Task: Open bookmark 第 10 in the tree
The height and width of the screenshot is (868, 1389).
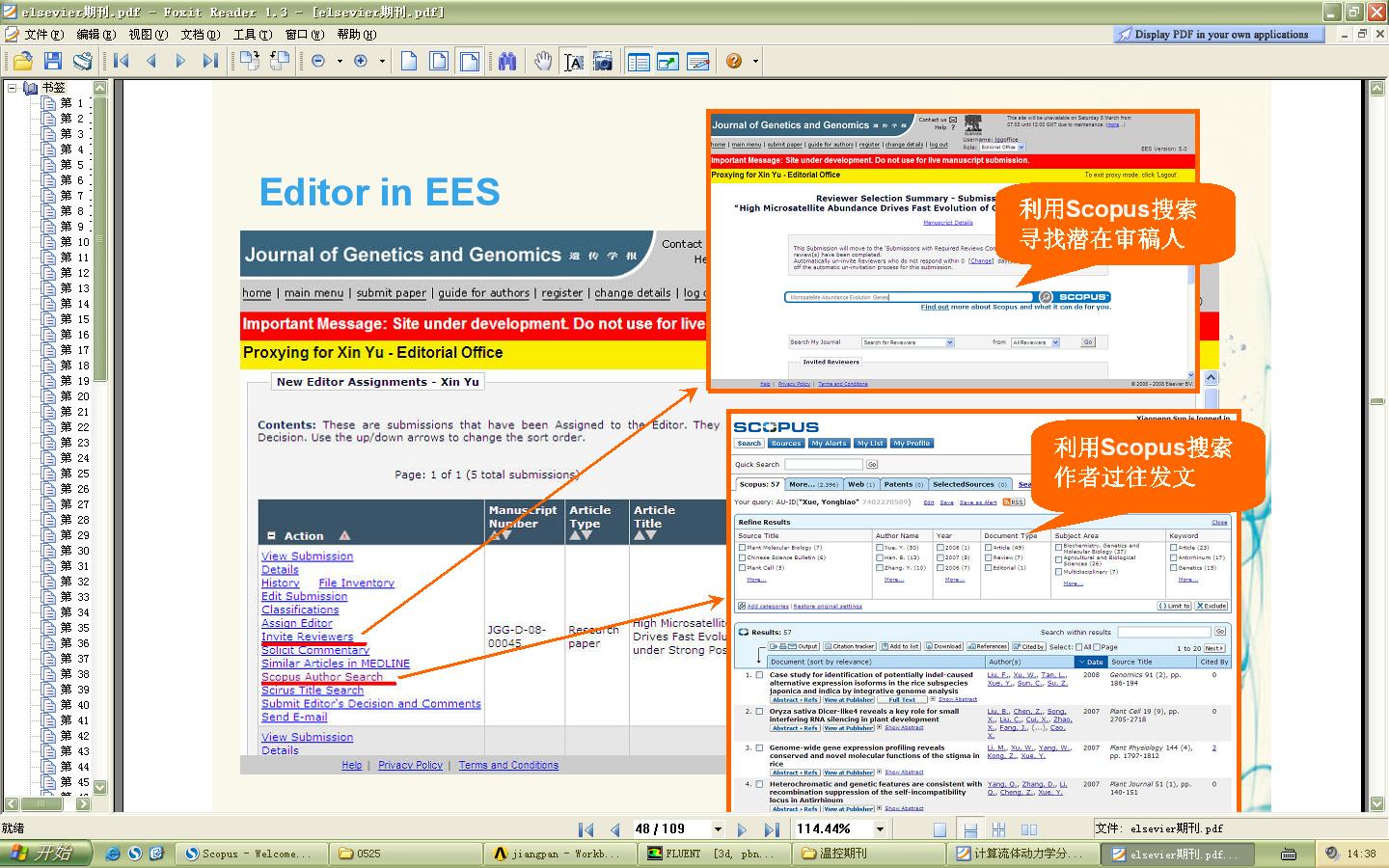Action: 74,242
